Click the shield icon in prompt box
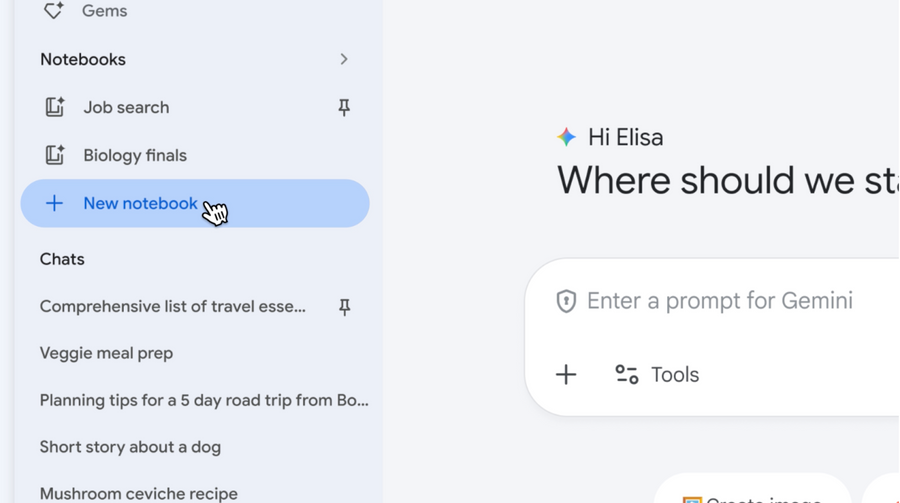The height and width of the screenshot is (503, 900). click(x=566, y=301)
